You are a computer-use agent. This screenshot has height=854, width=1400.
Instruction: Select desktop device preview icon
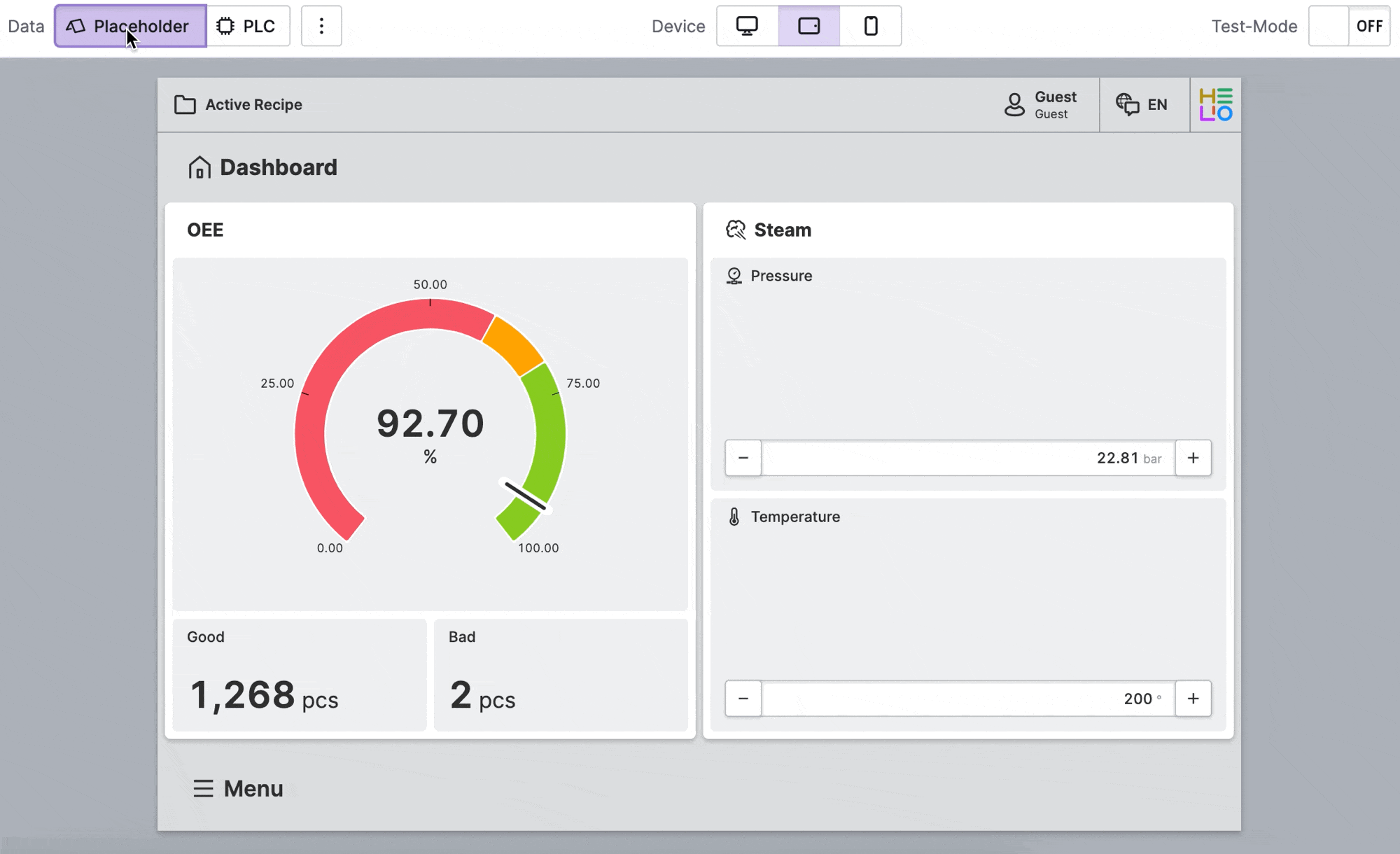pos(747,27)
